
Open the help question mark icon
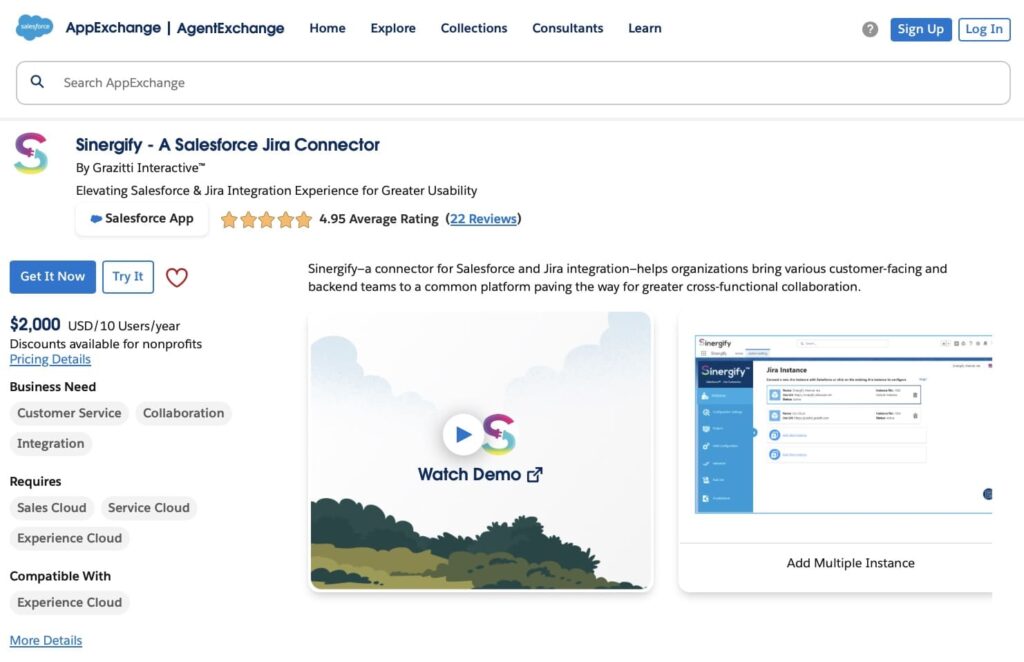(869, 29)
